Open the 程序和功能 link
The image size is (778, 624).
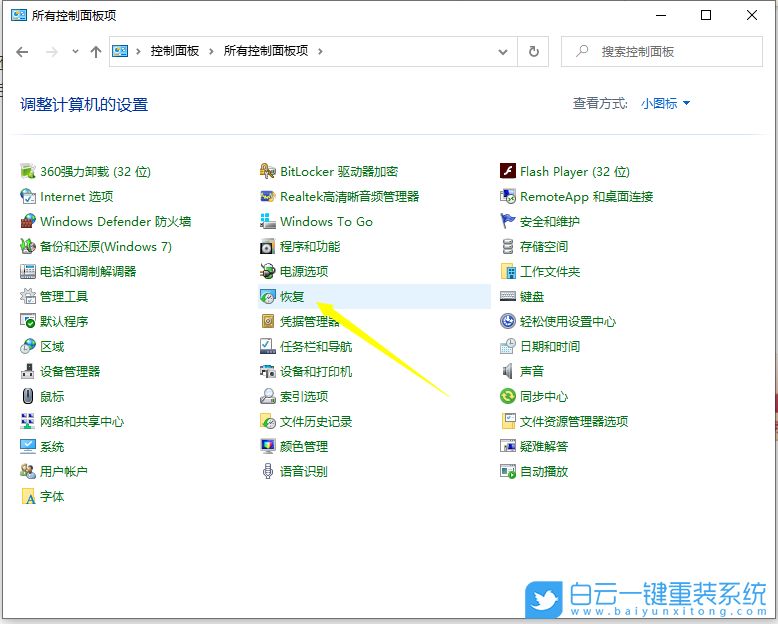[x=310, y=247]
